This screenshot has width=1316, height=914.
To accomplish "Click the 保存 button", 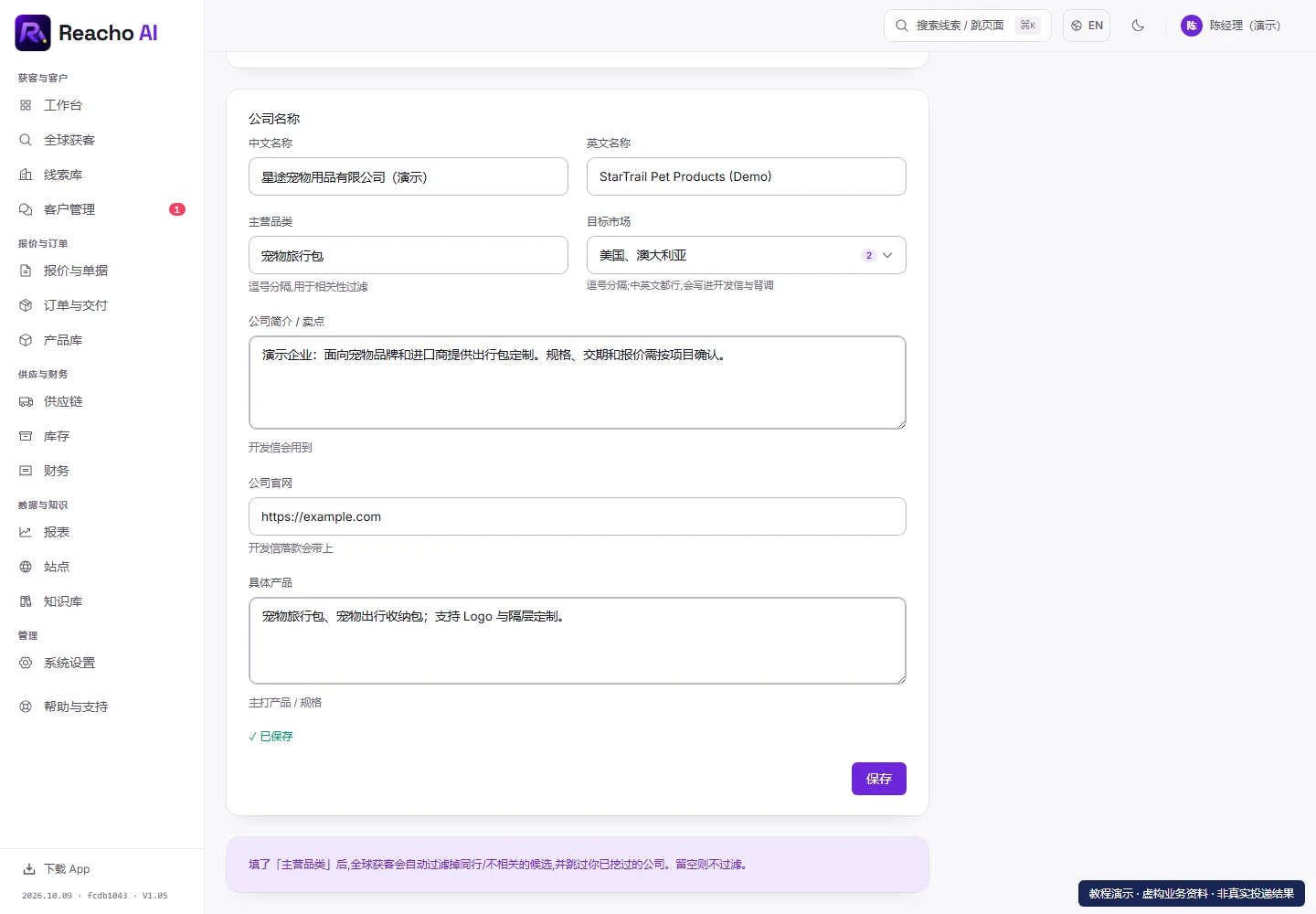I will click(x=879, y=779).
